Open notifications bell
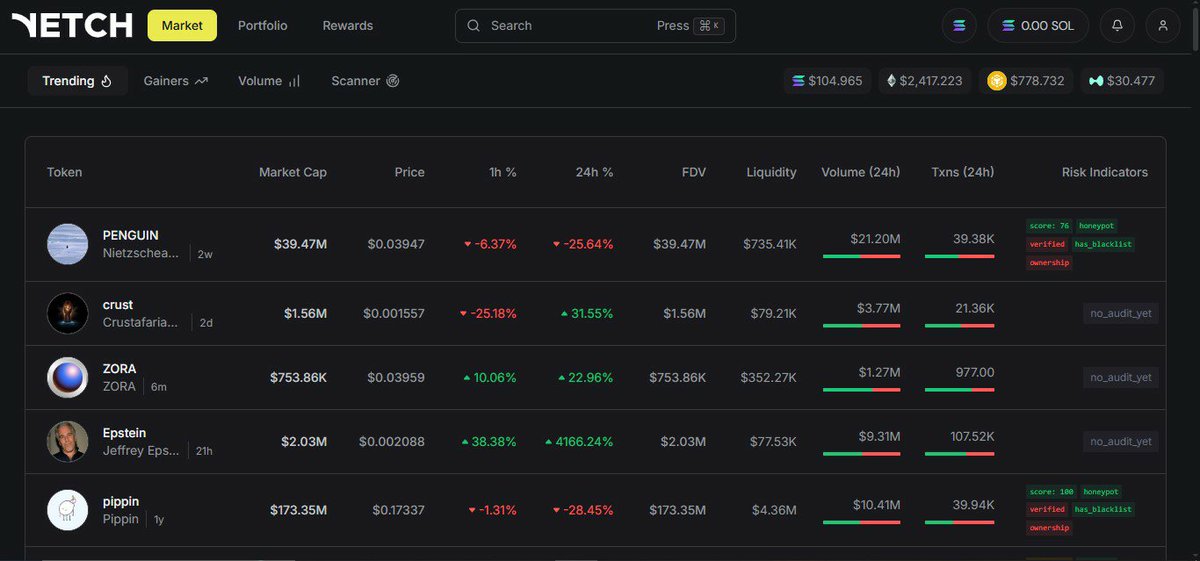This screenshot has width=1200, height=561. [x=1117, y=26]
